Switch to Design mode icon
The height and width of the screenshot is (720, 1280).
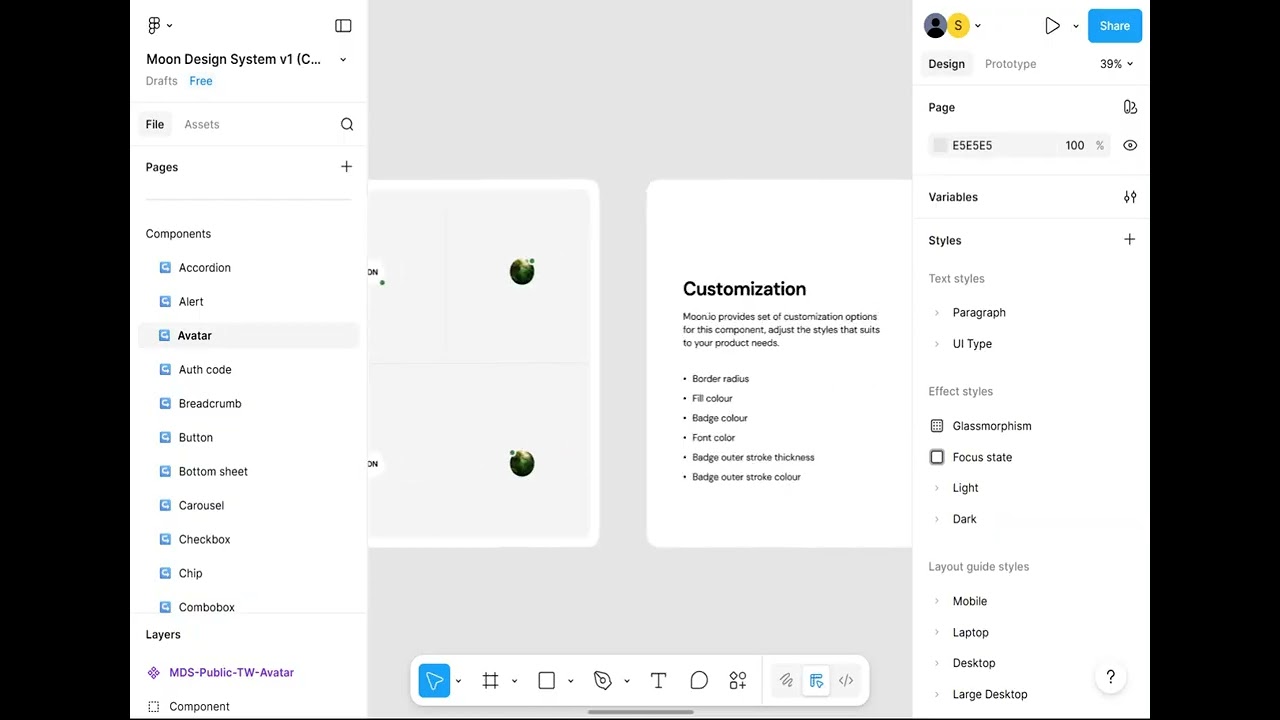[816, 681]
